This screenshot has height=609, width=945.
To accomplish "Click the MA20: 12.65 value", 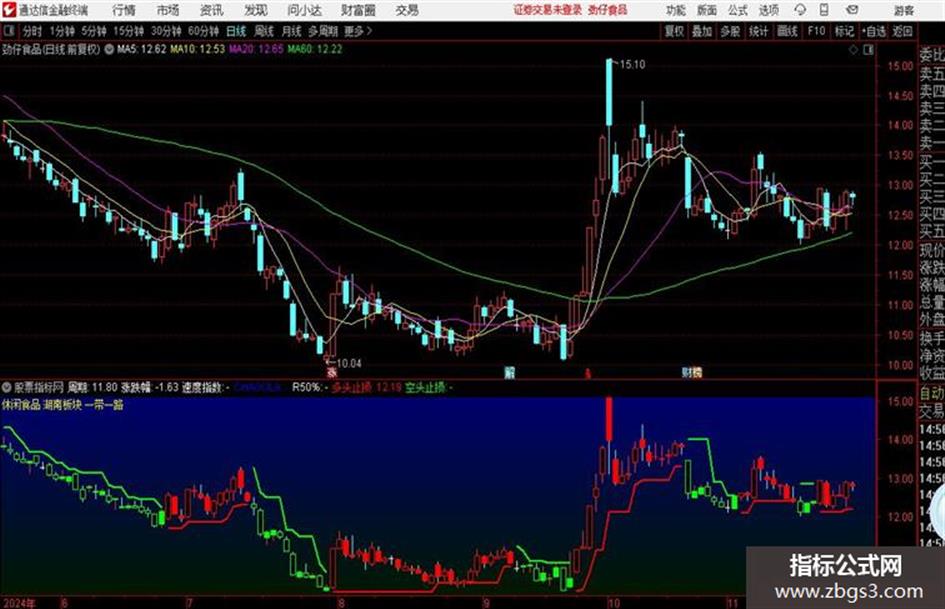I will (x=256, y=49).
